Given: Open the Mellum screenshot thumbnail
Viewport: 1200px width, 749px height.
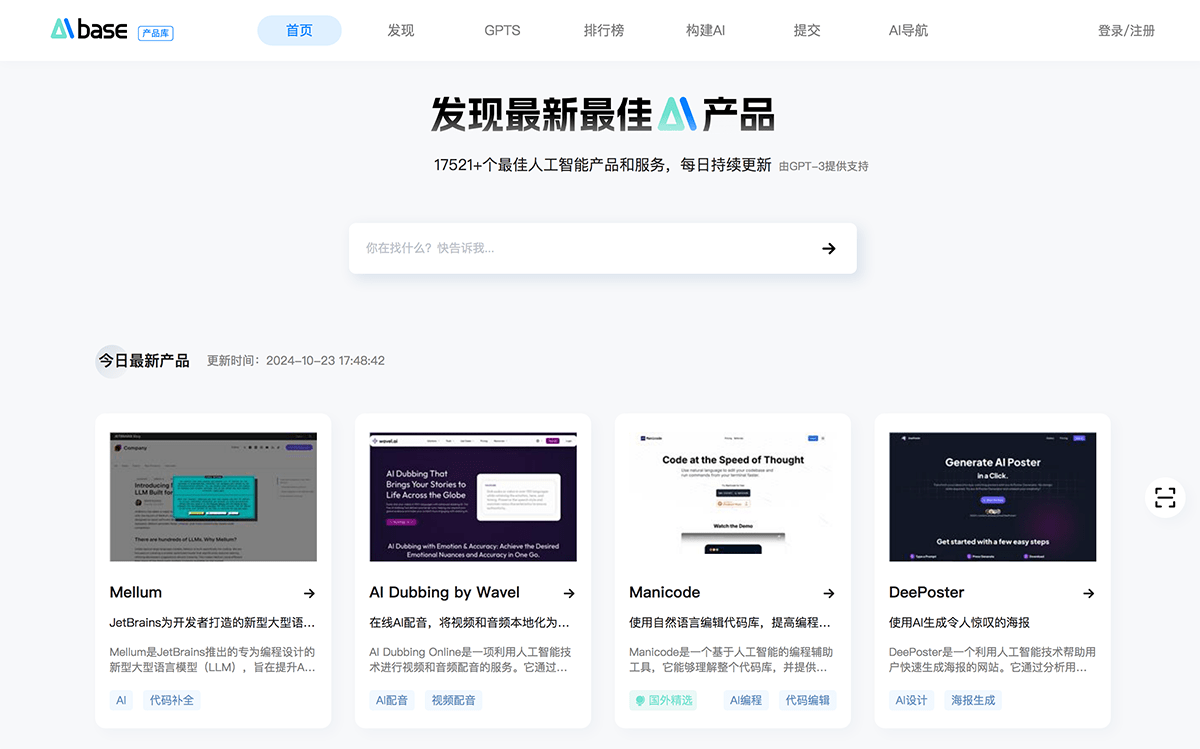Looking at the screenshot, I should pyautogui.click(x=213, y=497).
